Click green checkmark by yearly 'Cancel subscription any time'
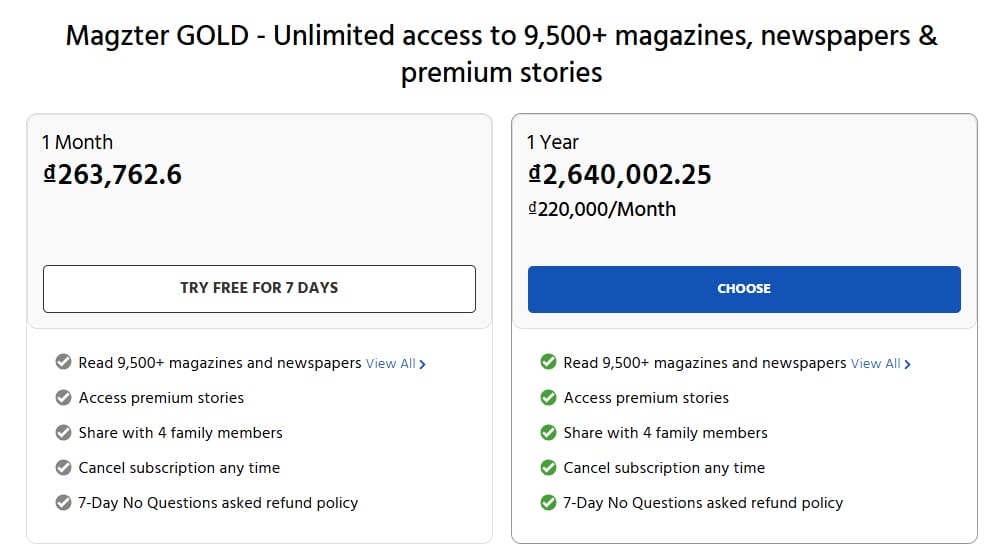 click(x=548, y=468)
